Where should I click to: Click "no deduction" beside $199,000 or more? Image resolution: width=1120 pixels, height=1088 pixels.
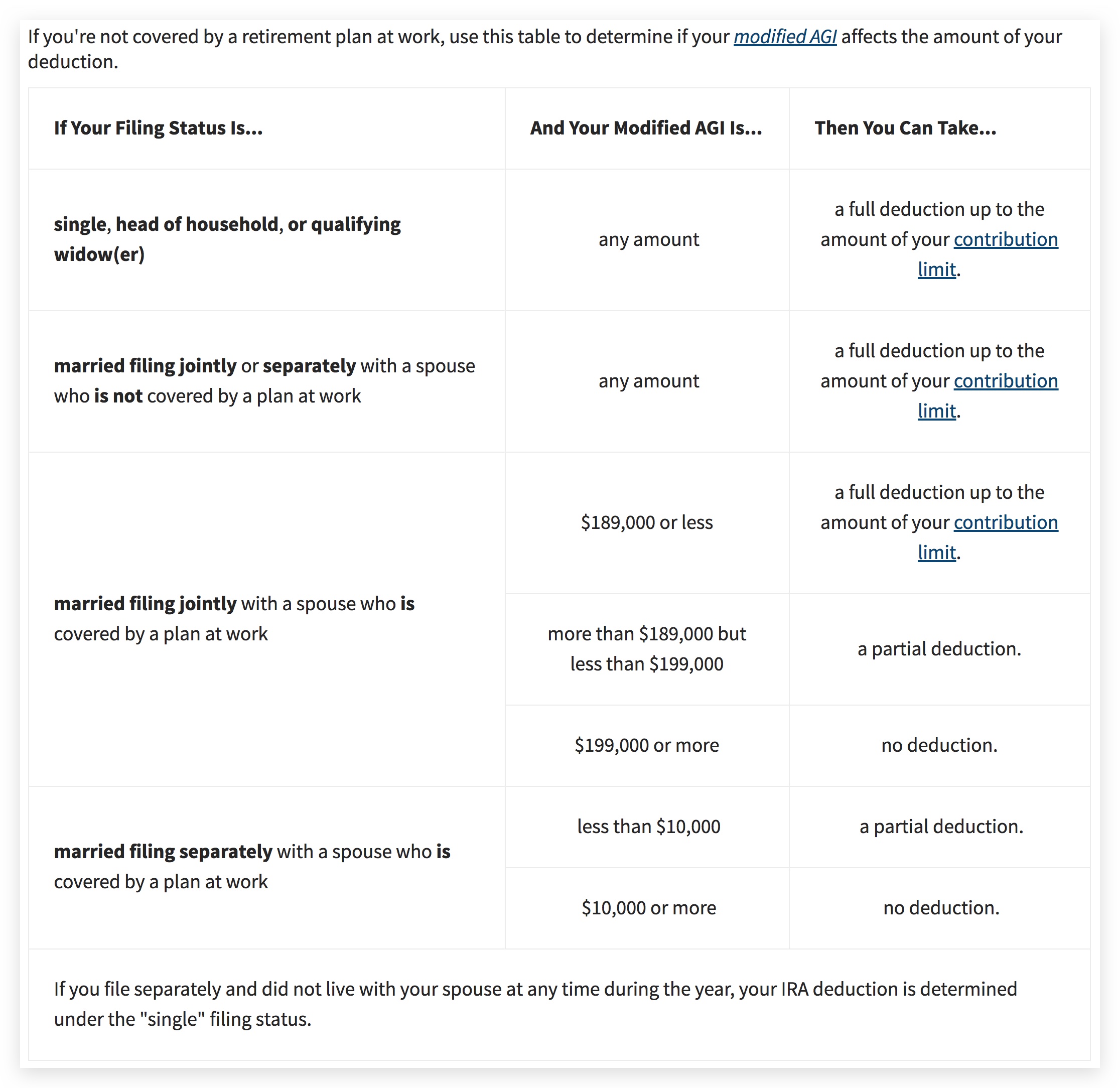(939, 745)
